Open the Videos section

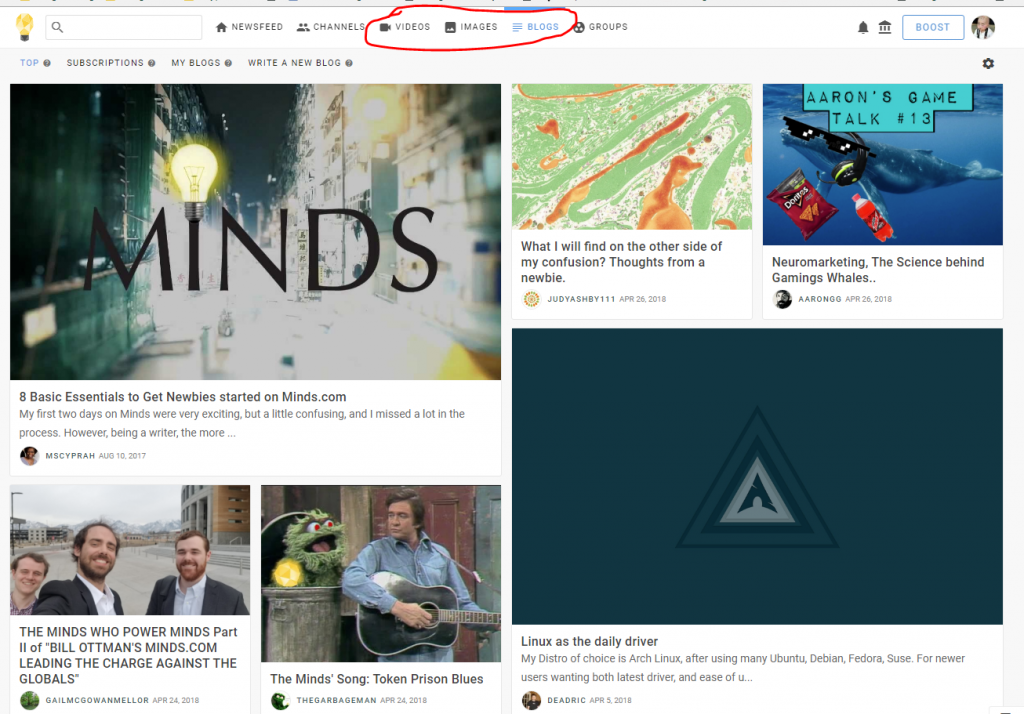pyautogui.click(x=405, y=27)
